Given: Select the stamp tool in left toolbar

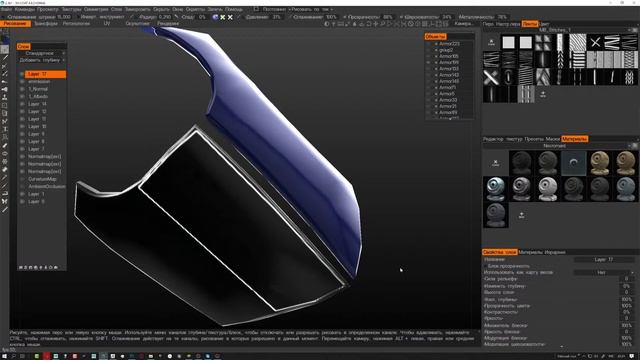Looking at the screenshot, I should coord(4,98).
